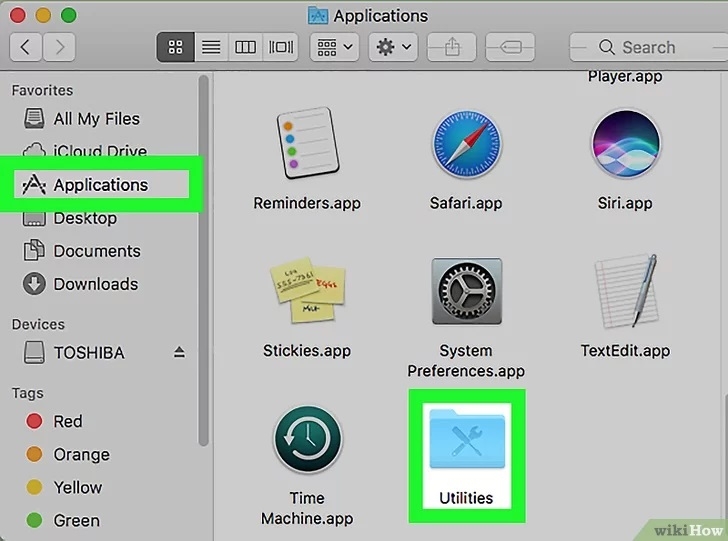Open the Time Machine.app icon
The width and height of the screenshot is (728, 541).
pos(307,439)
